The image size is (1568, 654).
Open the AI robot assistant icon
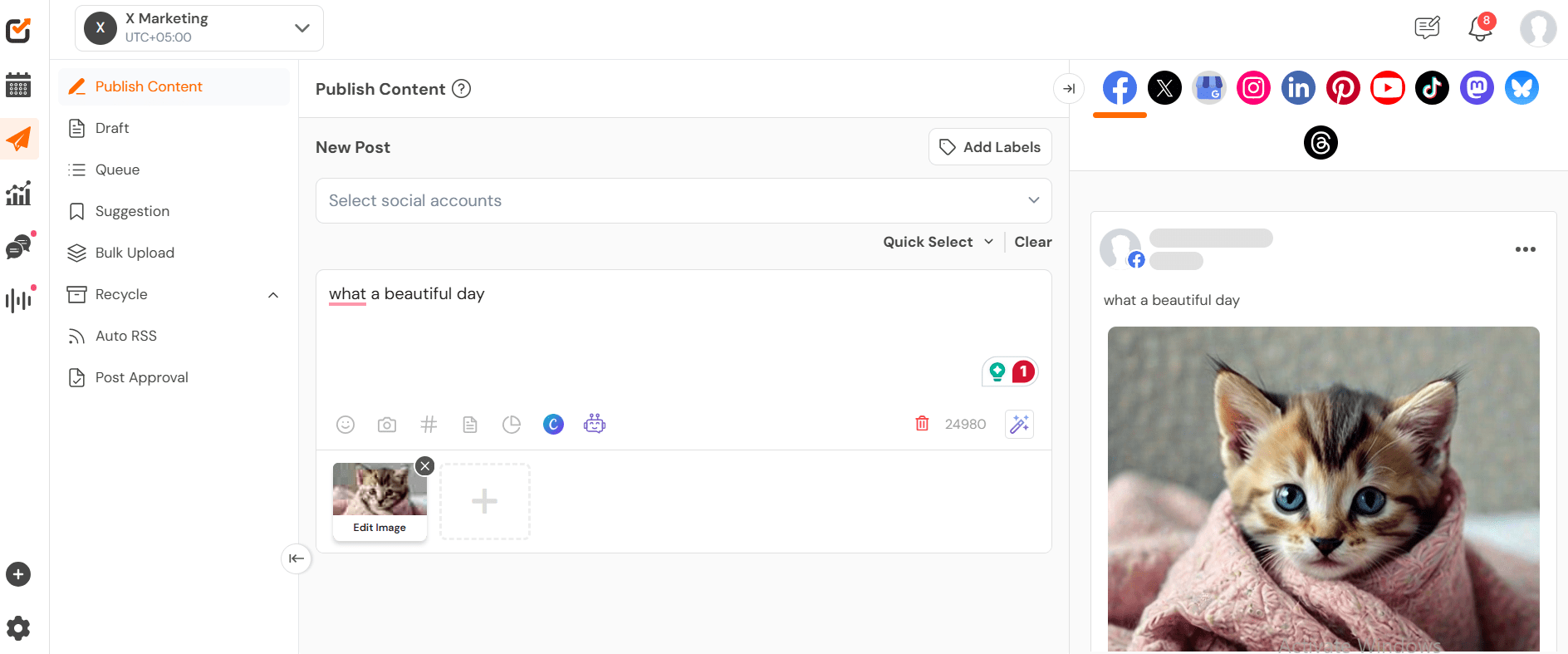595,425
